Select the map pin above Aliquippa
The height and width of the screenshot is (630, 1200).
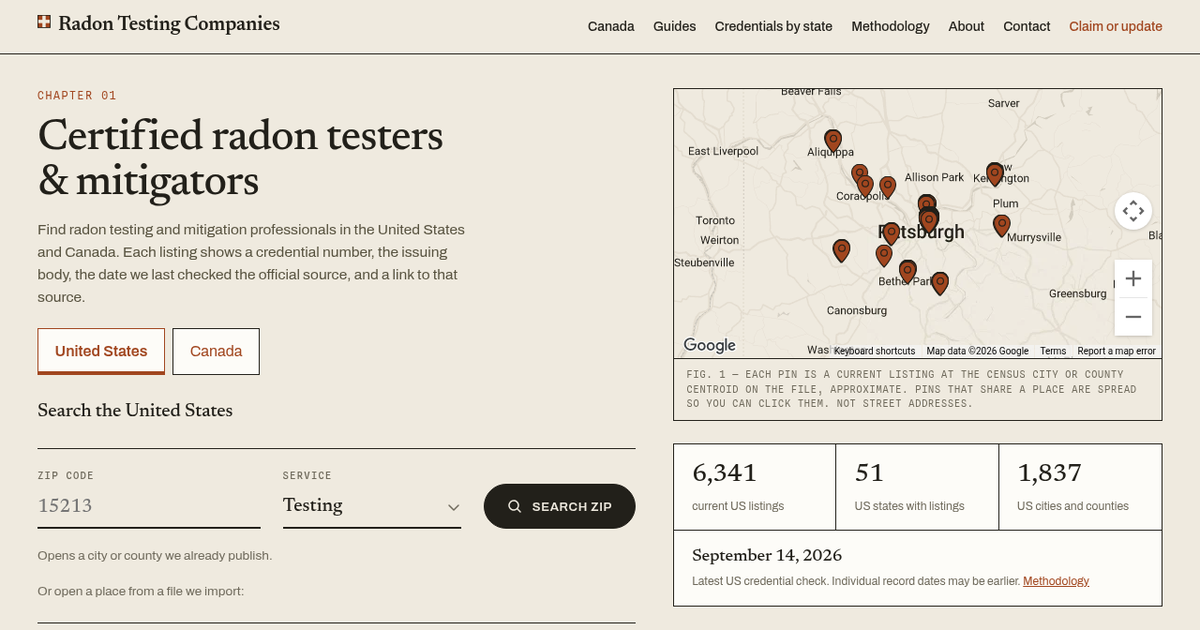(x=833, y=140)
